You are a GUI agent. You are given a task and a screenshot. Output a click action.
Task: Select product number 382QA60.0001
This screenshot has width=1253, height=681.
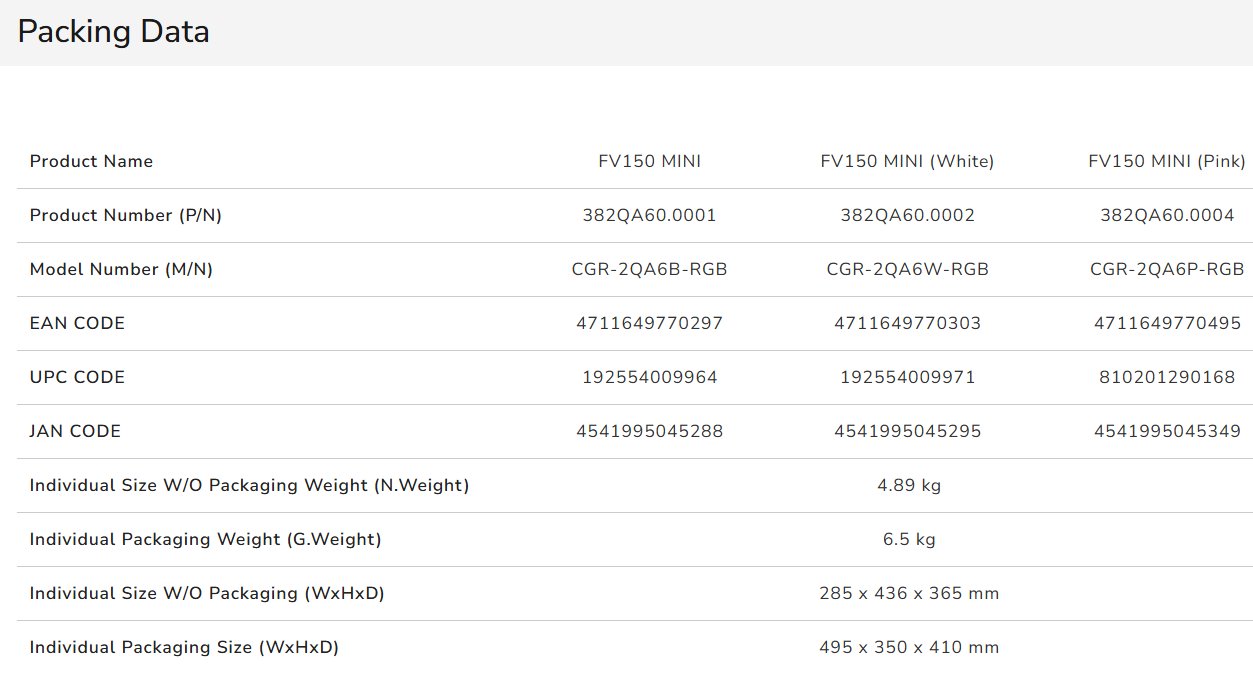(649, 216)
